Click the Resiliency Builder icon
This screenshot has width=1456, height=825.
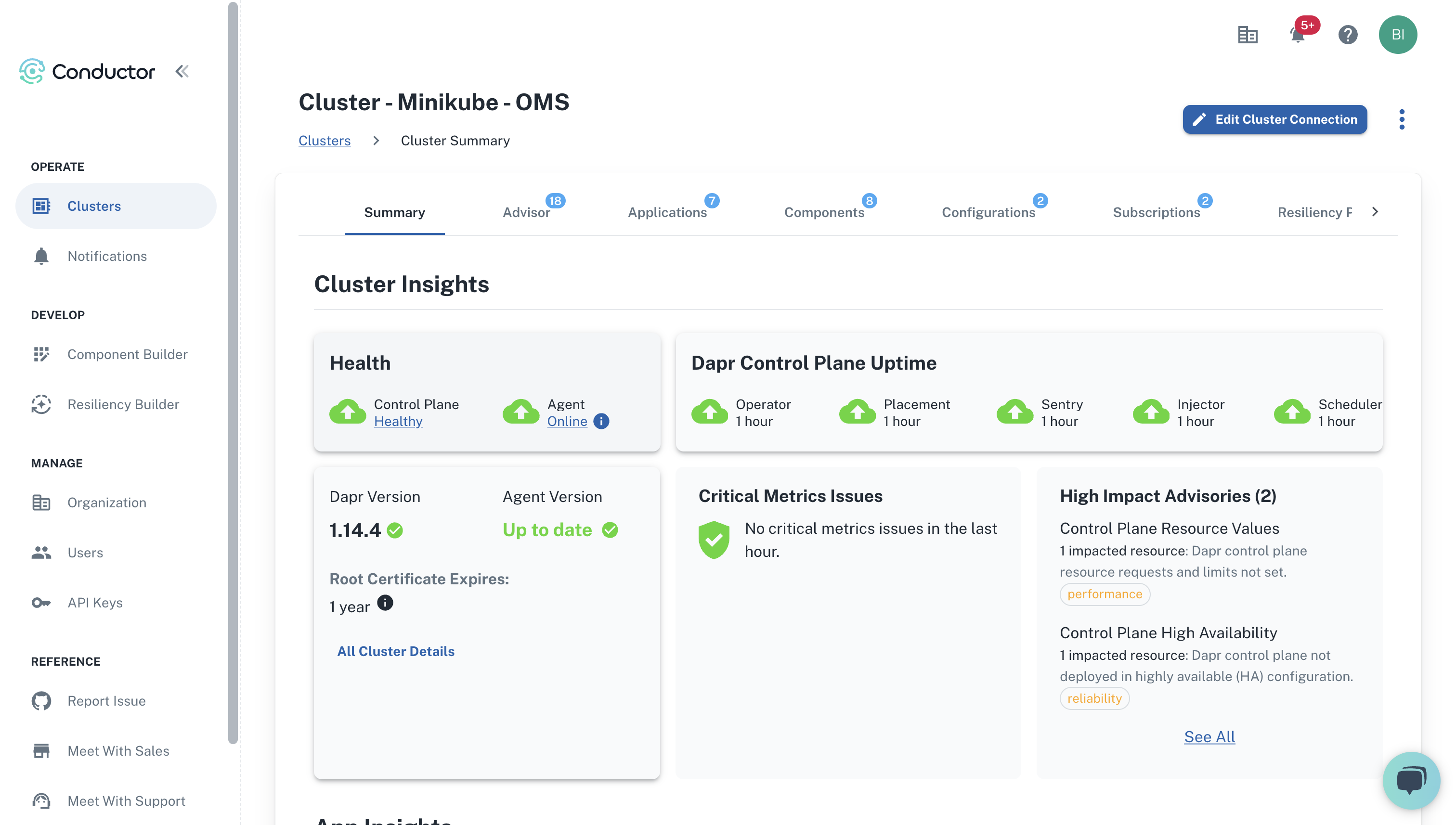pos(41,404)
